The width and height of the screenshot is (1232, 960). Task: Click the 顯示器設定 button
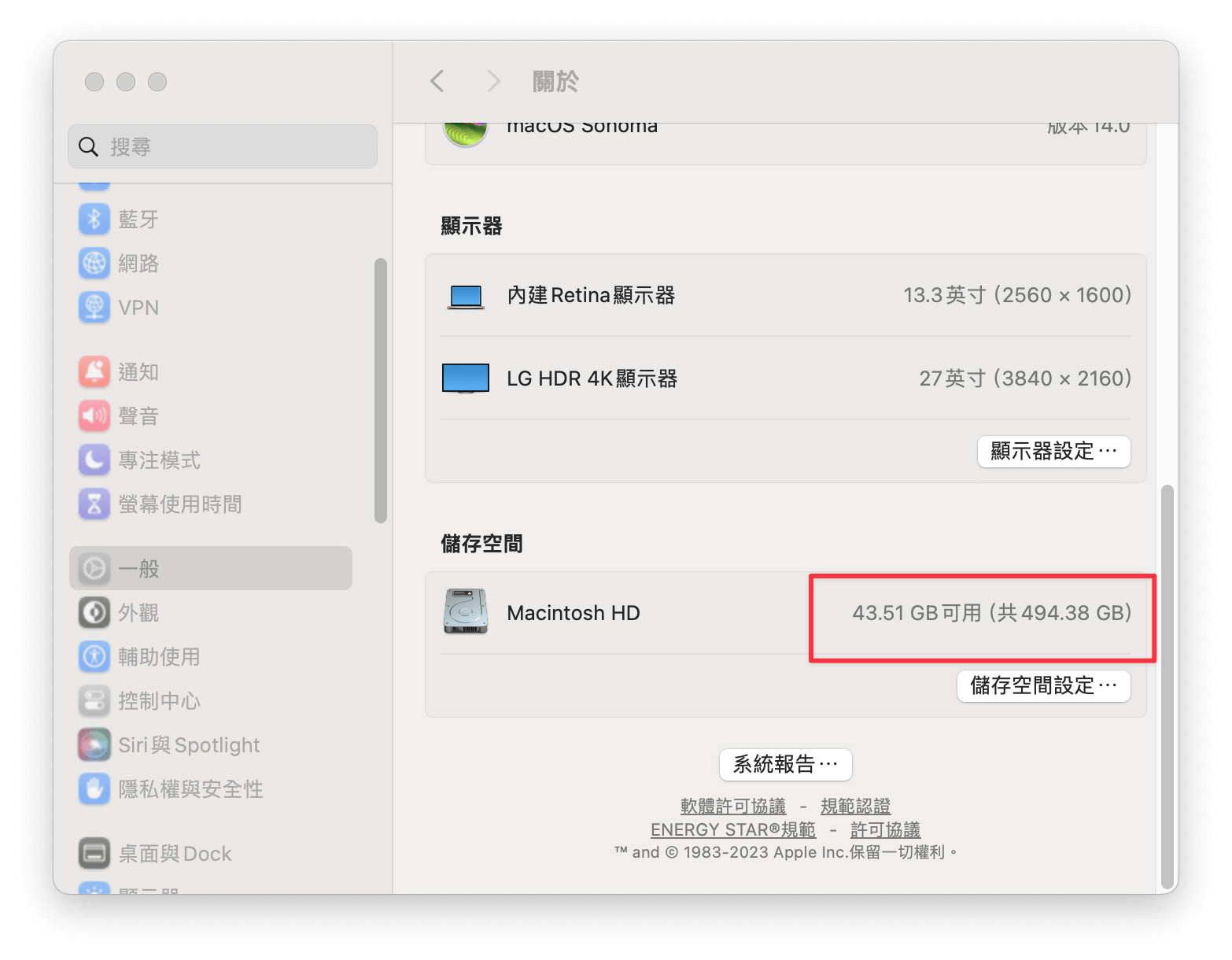[1053, 452]
